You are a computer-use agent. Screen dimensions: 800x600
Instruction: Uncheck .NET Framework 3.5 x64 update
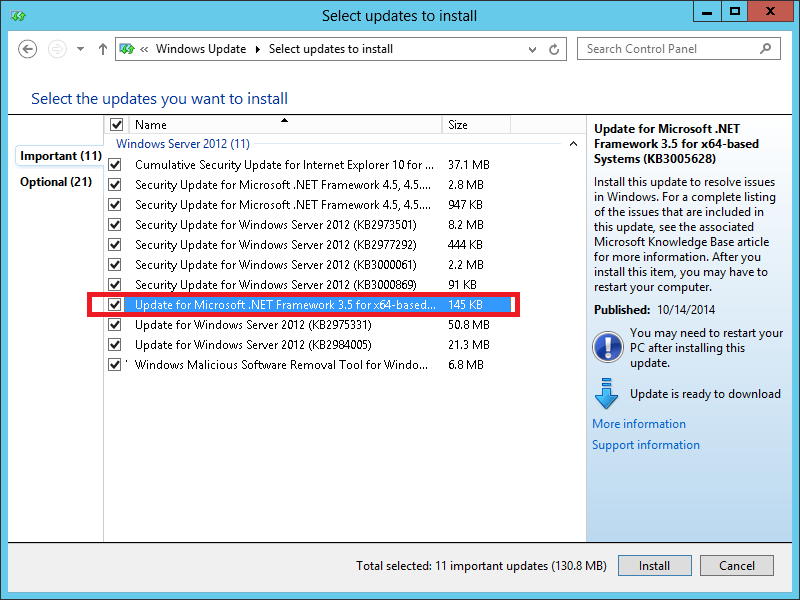pos(115,305)
